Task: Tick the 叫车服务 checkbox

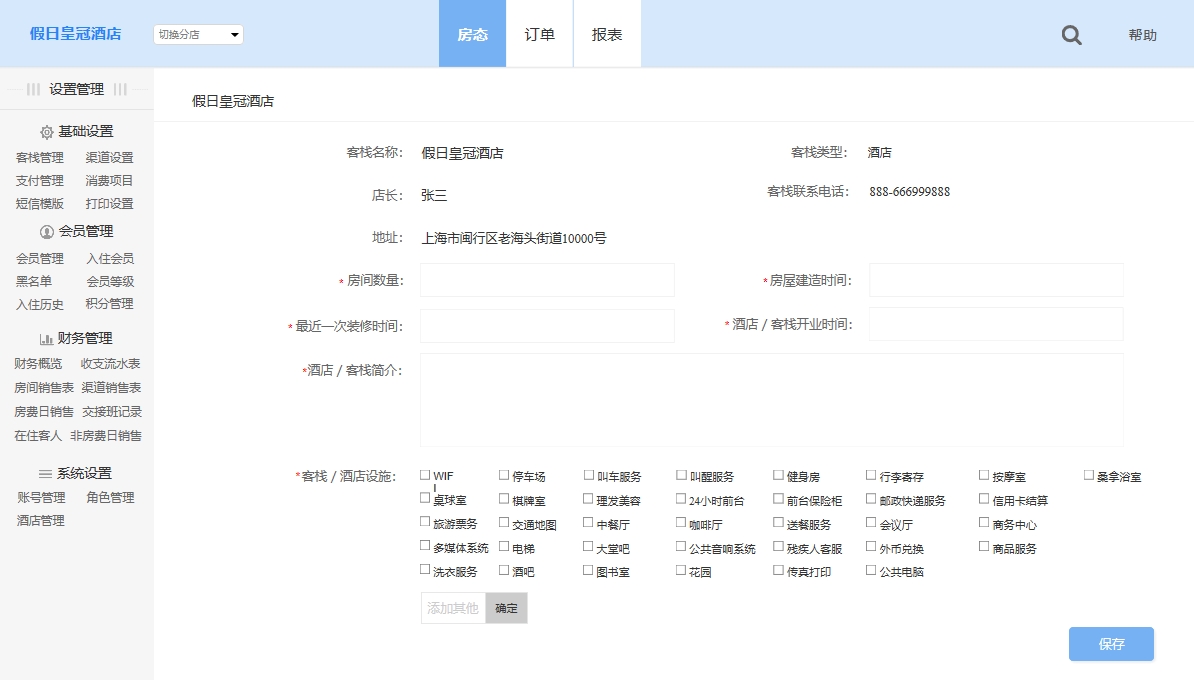Action: 589,475
